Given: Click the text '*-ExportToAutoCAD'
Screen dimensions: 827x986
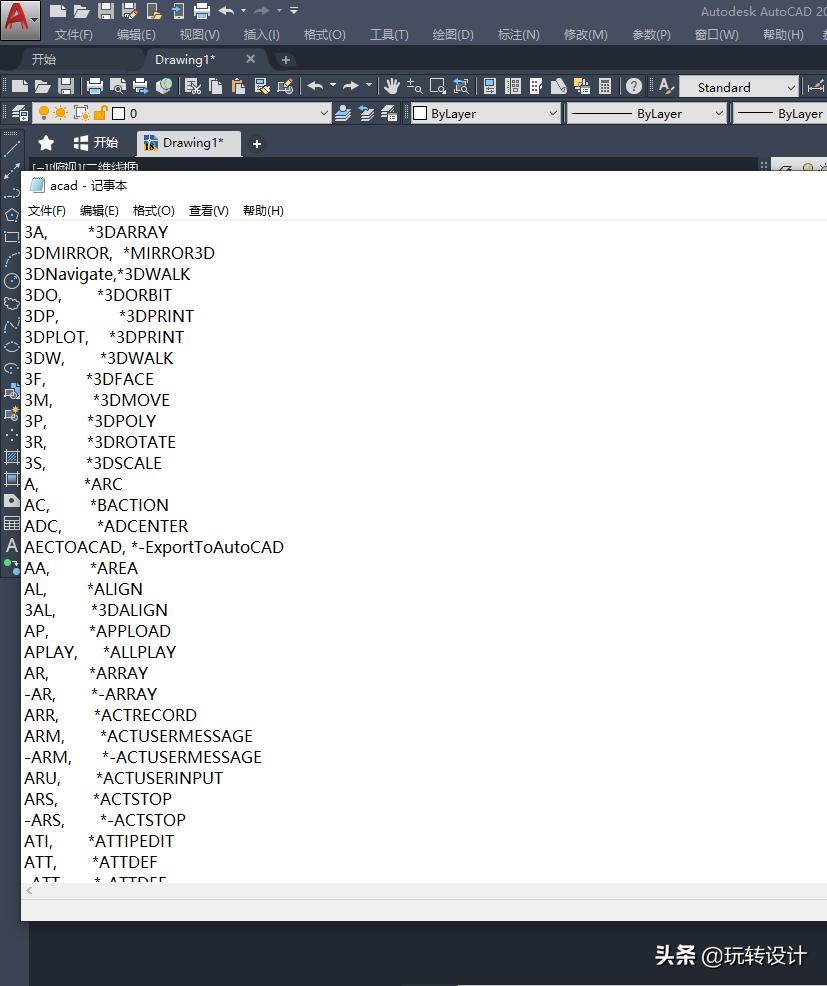Looking at the screenshot, I should pos(208,548).
